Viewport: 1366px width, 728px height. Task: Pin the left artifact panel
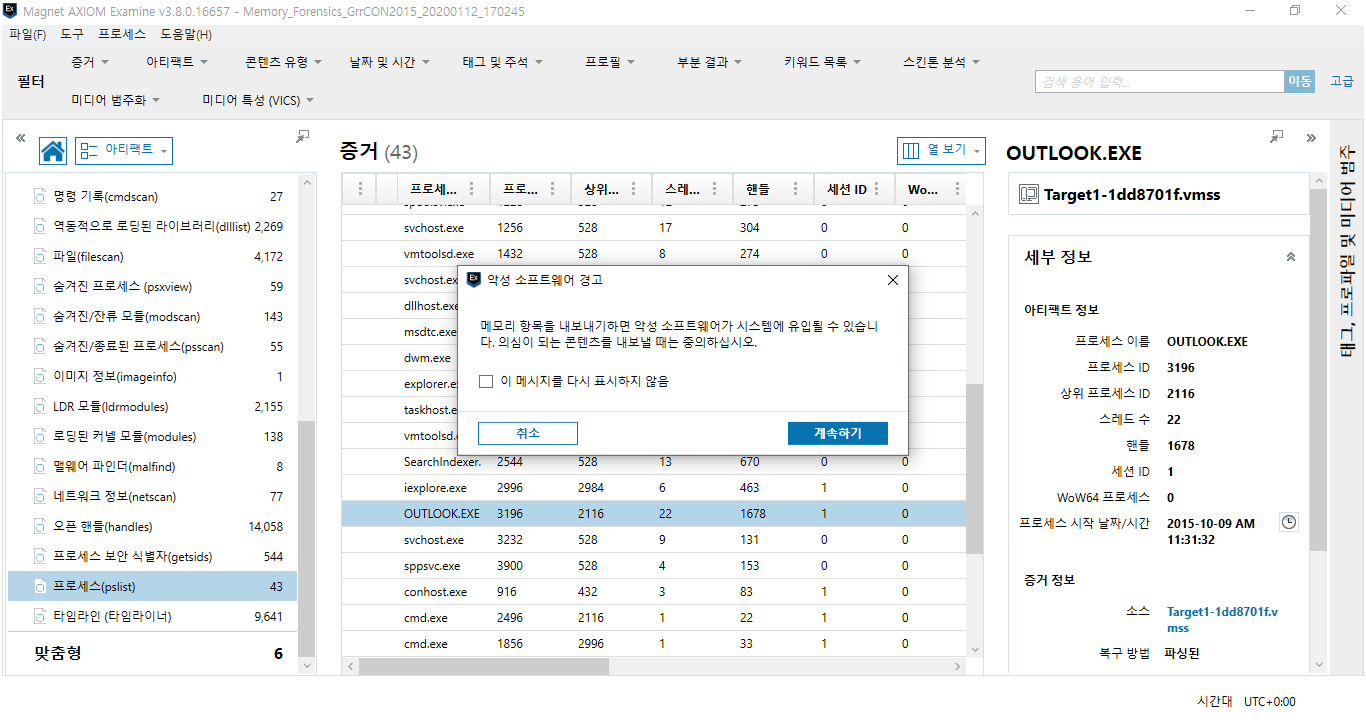point(302,137)
